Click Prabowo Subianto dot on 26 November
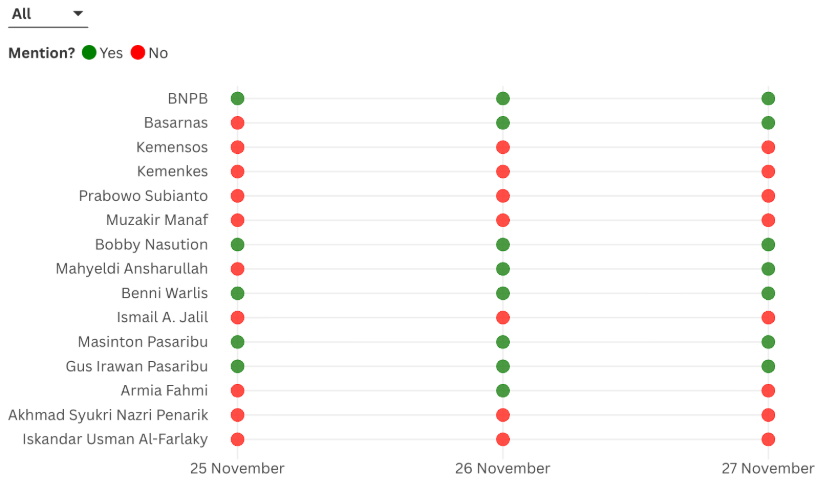Screen dimensions: 828x487 503,196
